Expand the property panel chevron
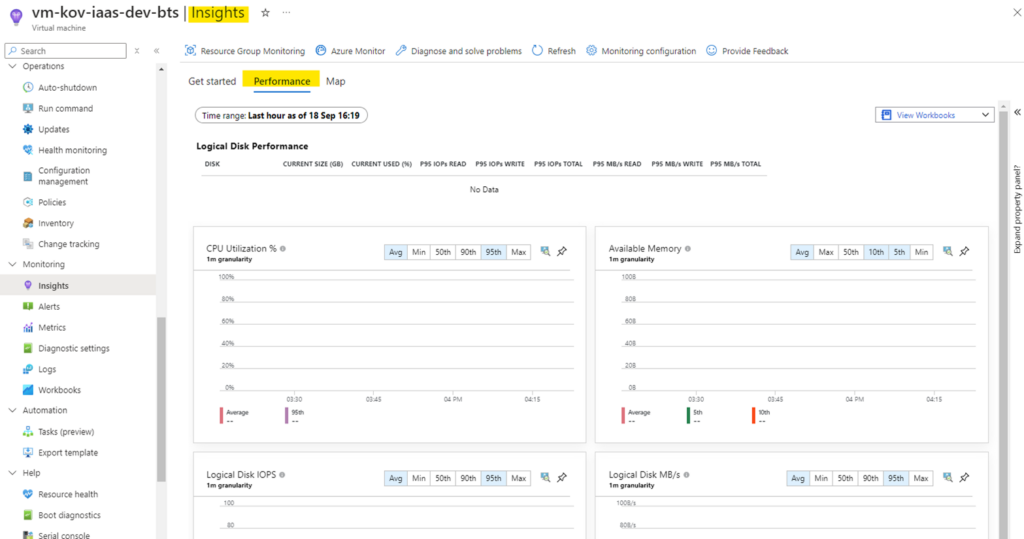The width and height of the screenshot is (1024, 539). coord(1017,112)
